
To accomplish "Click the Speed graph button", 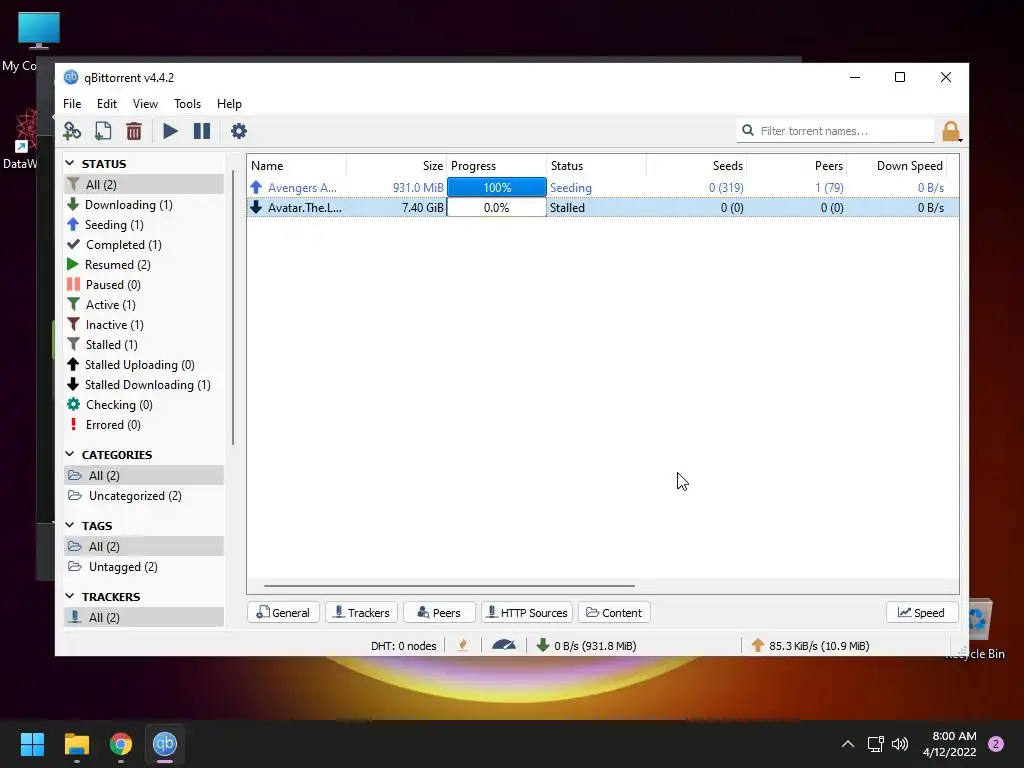I will click(x=921, y=613).
